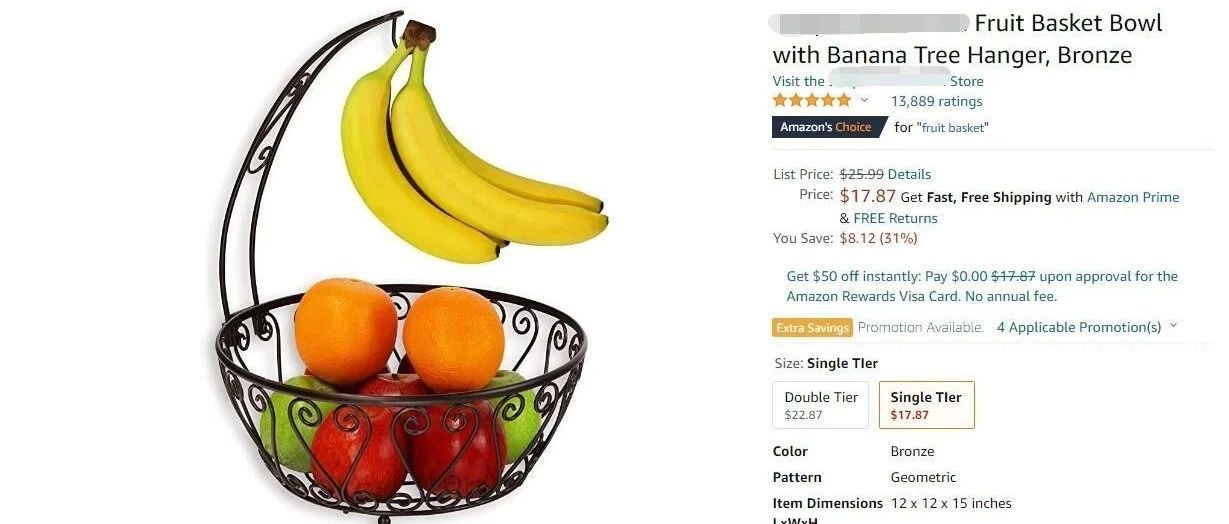Click the Amazon's Choice badge
Viewport: 1229px width, 524px height.
pyautogui.click(x=828, y=127)
